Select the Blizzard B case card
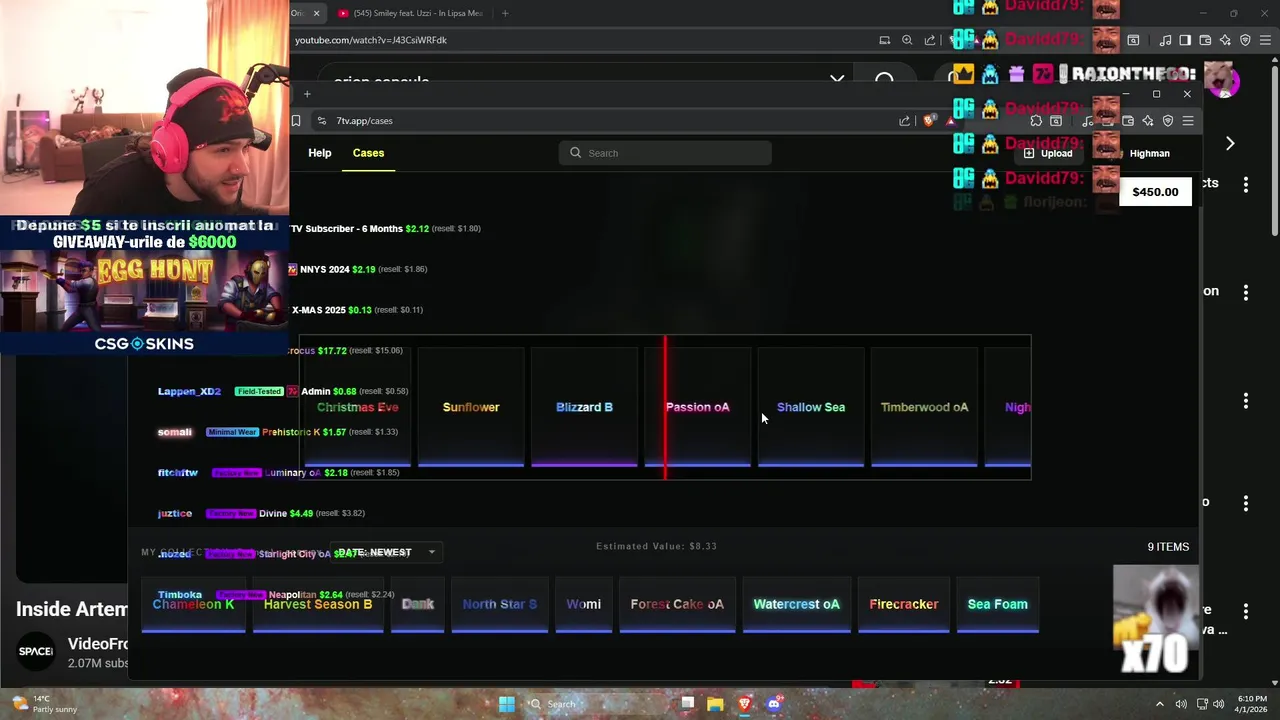The height and width of the screenshot is (720, 1280). click(x=584, y=407)
